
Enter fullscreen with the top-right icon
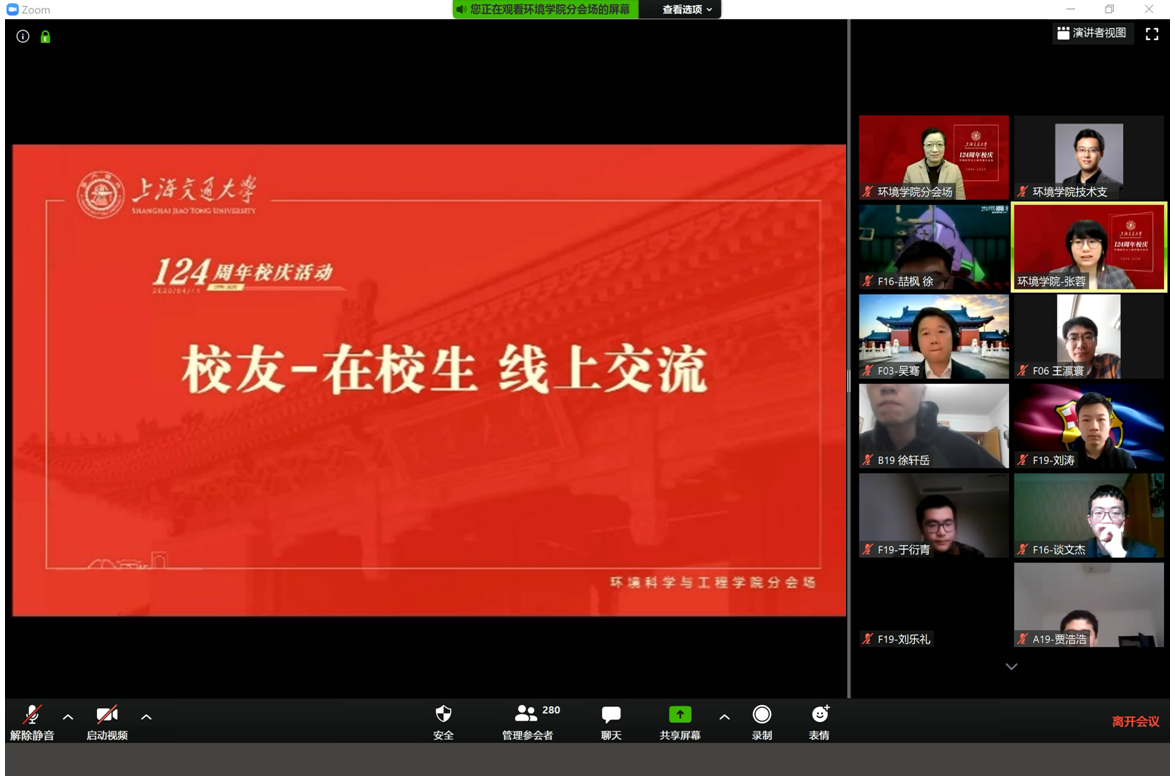click(x=1152, y=33)
